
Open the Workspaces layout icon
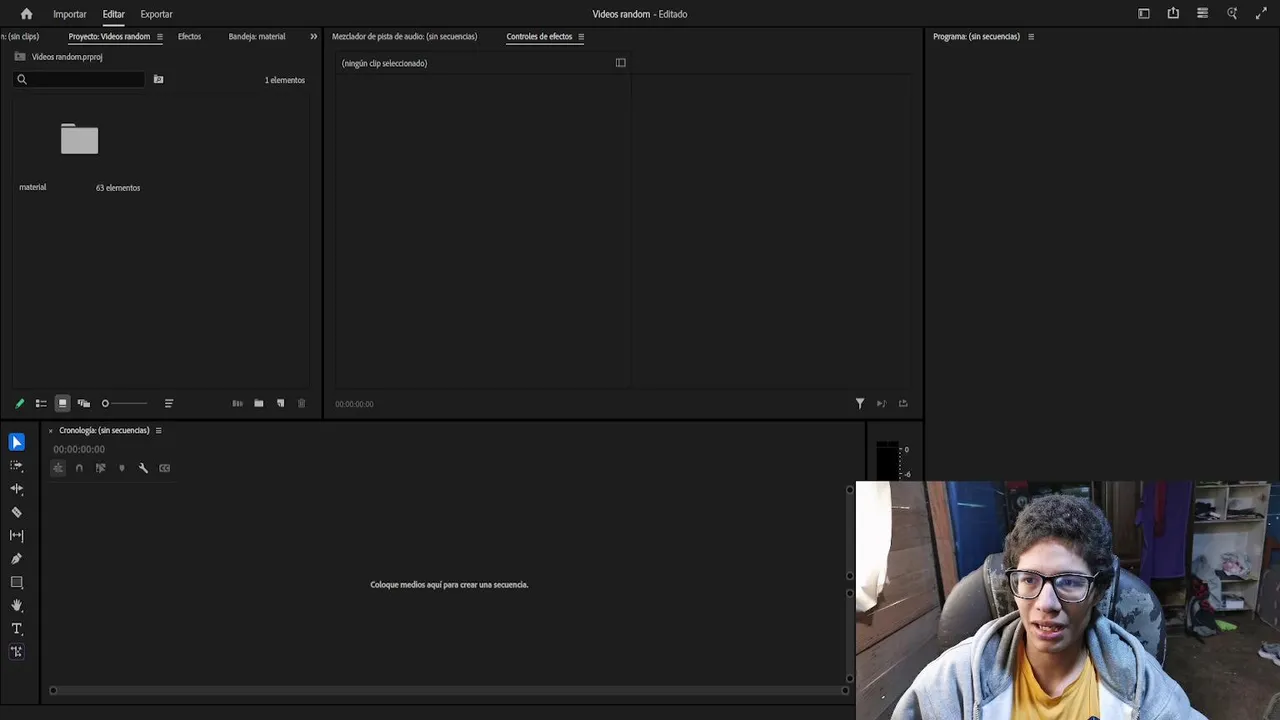[x=1144, y=14]
